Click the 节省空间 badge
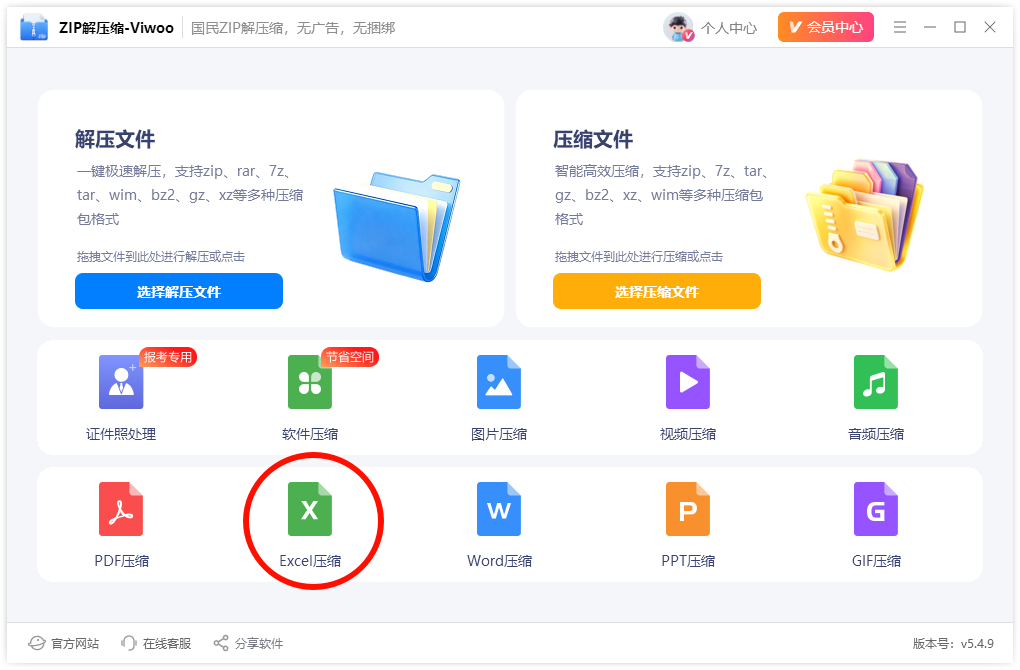 pos(350,357)
